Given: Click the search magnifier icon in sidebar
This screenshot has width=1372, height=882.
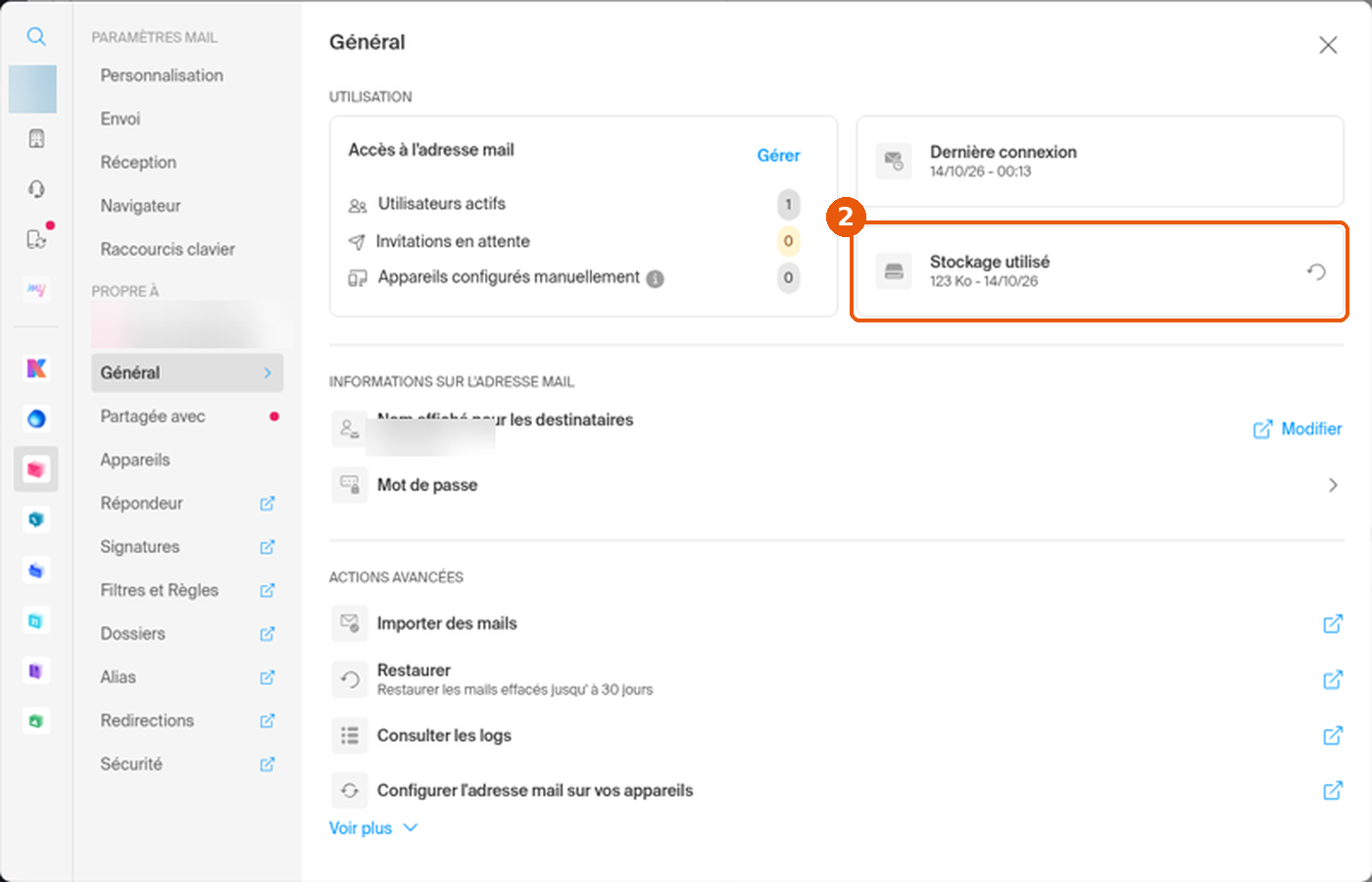Looking at the screenshot, I should [x=36, y=37].
